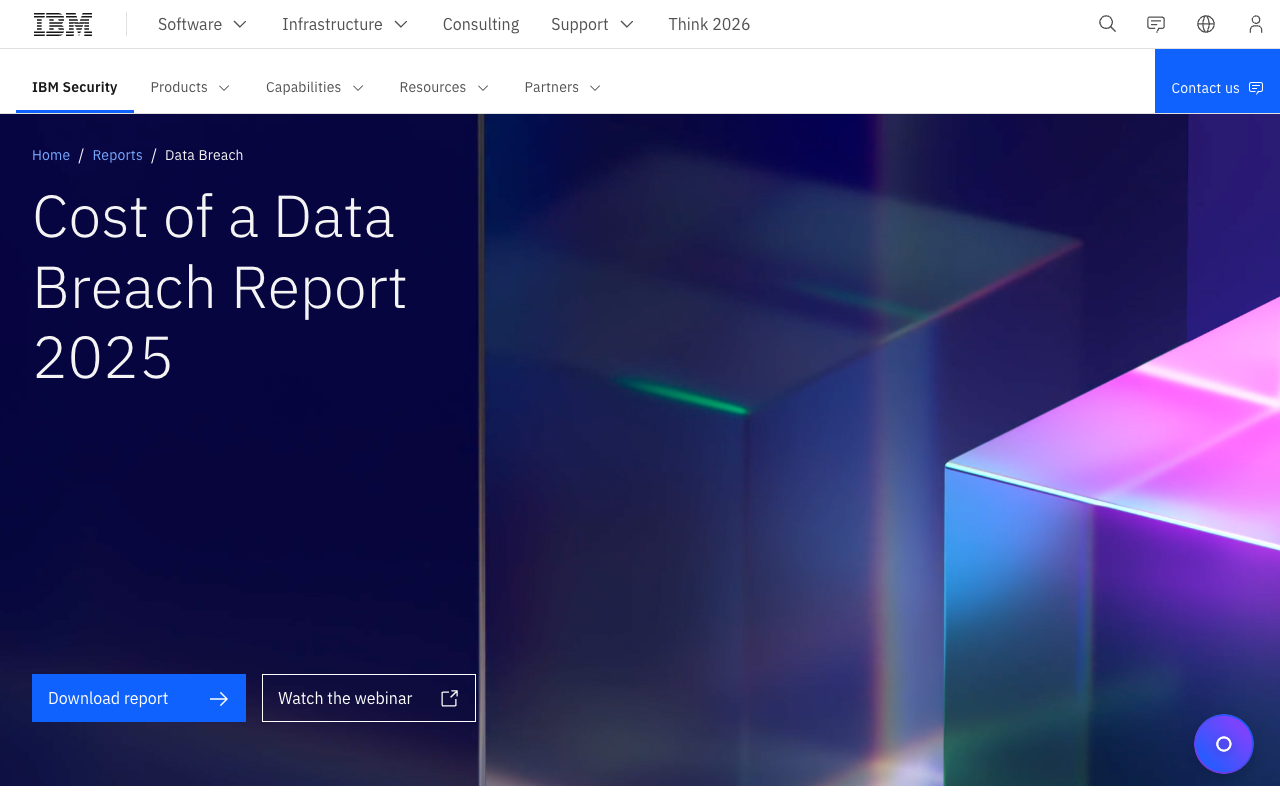Expand the Products dropdown
Screen dimensions: 1280x800
[191, 87]
